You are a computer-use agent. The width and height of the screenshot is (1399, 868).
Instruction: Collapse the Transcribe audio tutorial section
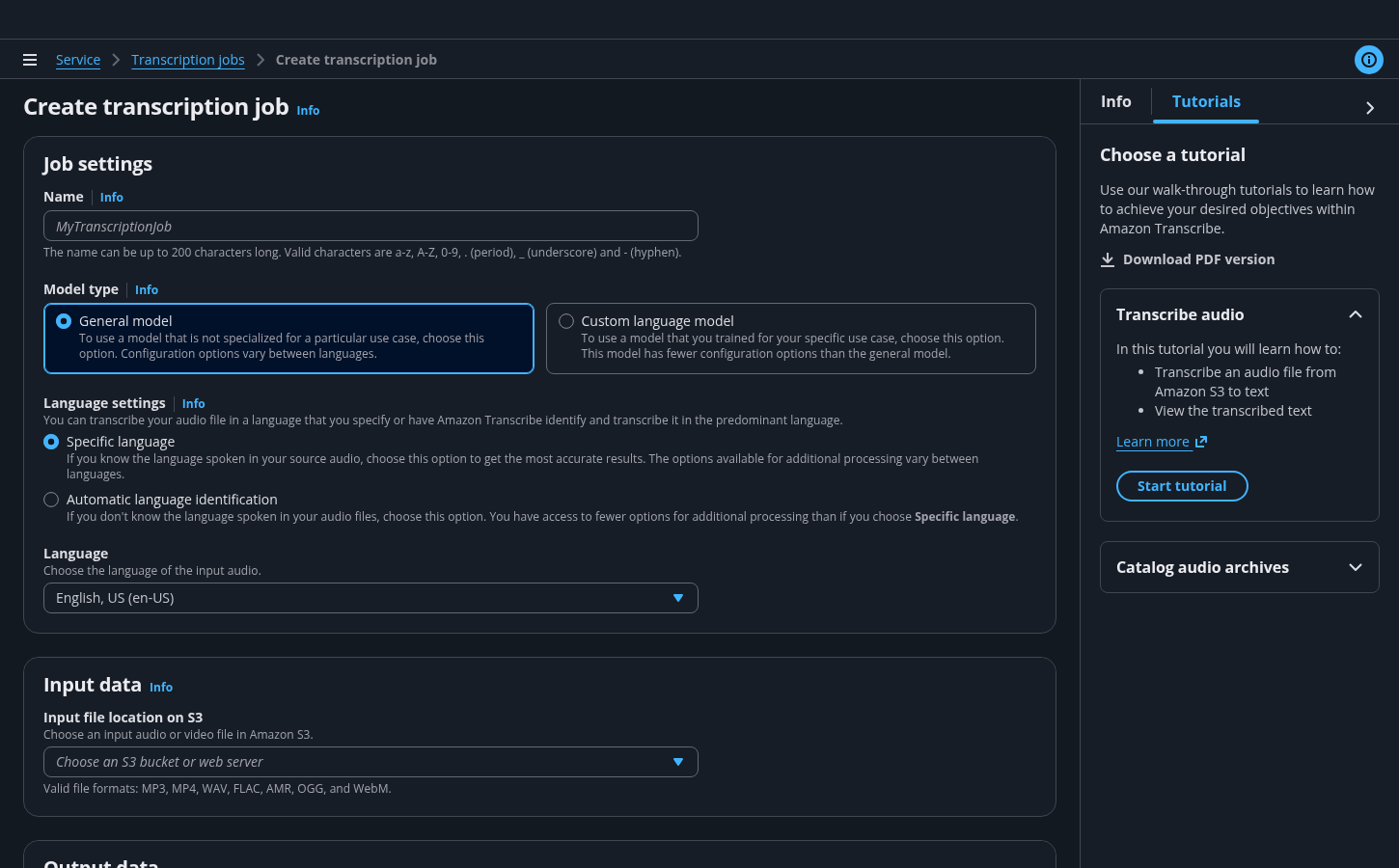(x=1355, y=314)
